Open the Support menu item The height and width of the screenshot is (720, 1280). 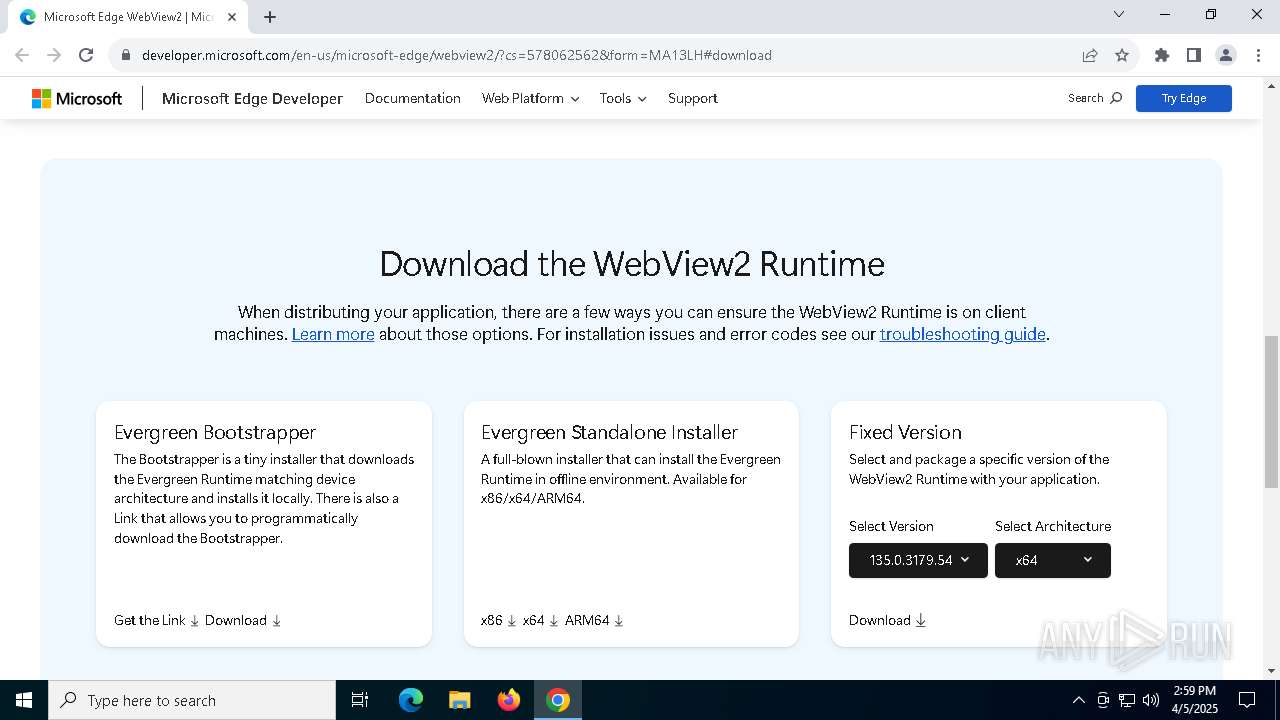pyautogui.click(x=693, y=98)
